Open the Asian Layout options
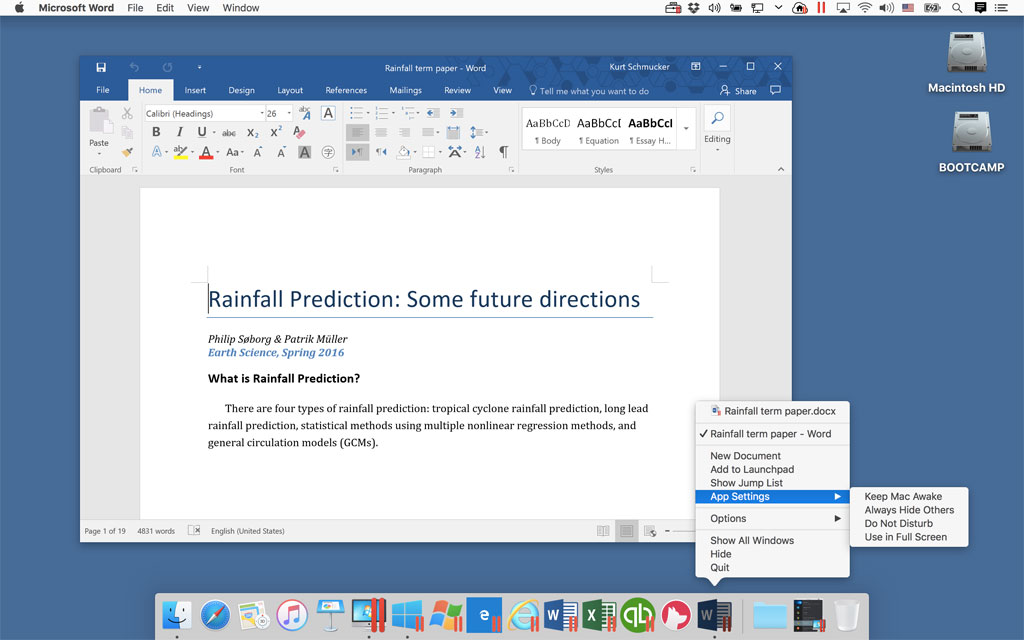This screenshot has height=640, width=1024. (x=455, y=152)
